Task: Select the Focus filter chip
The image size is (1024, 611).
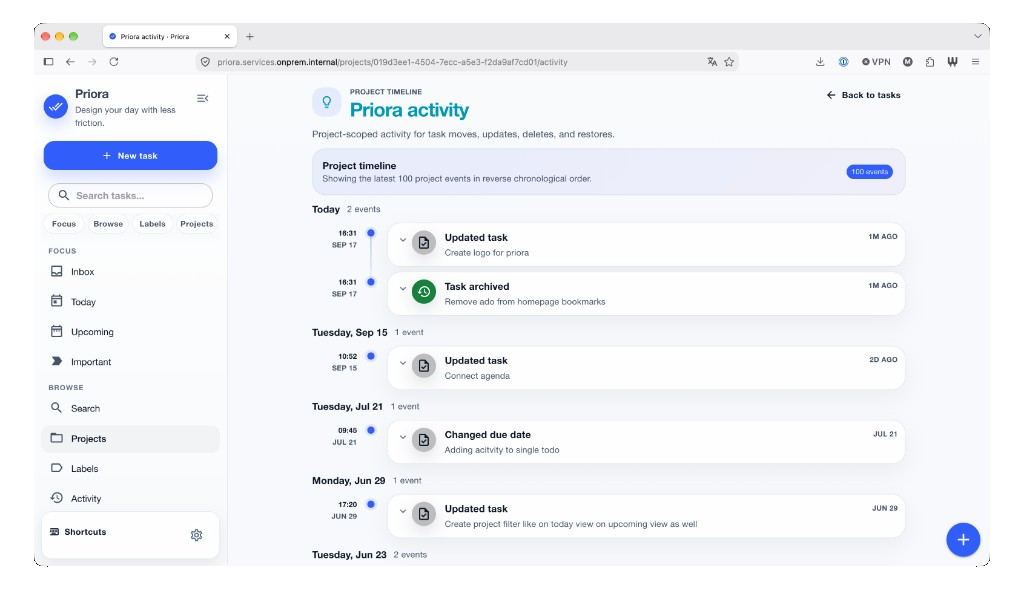Action: tap(64, 224)
